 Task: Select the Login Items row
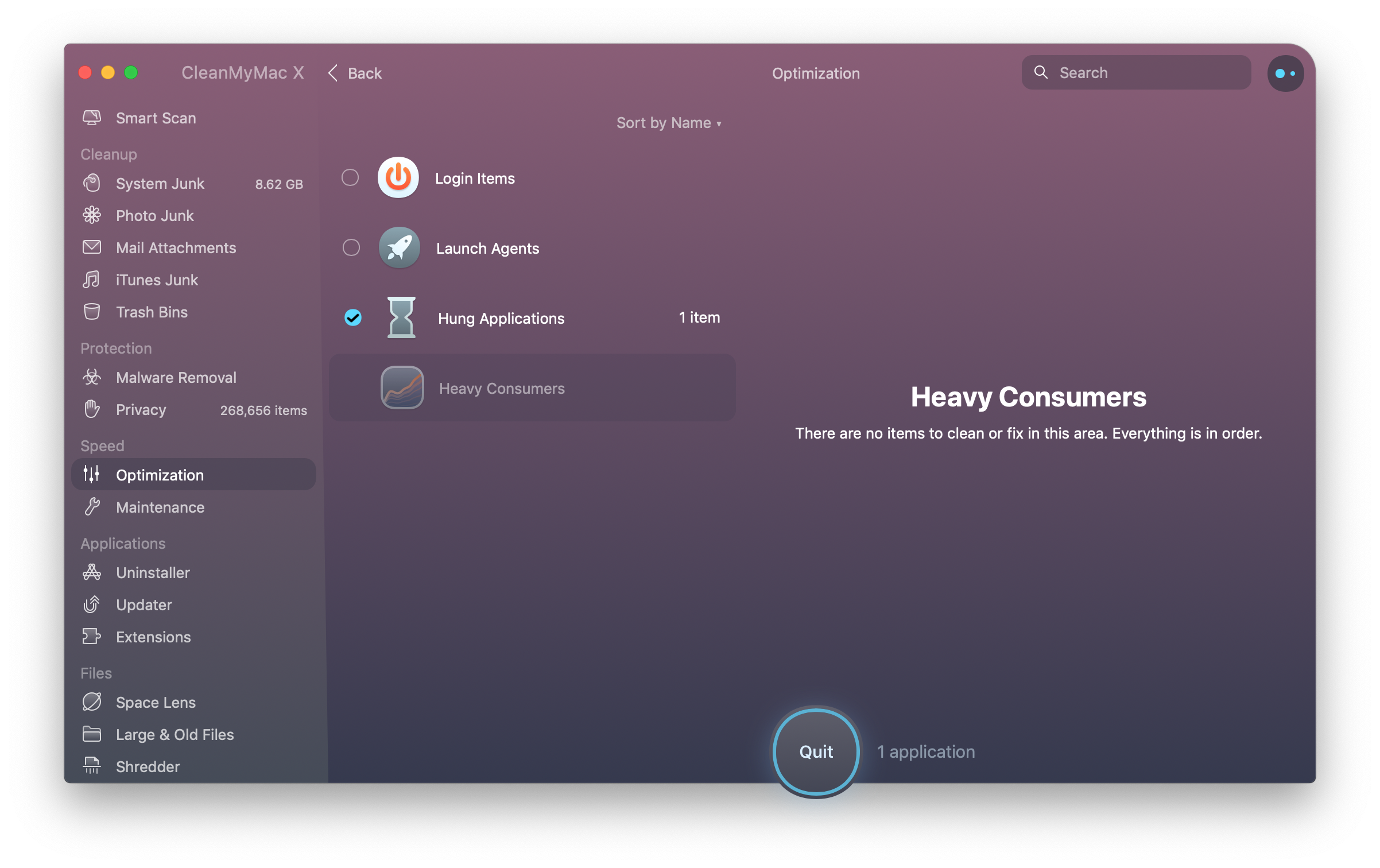pyautogui.click(x=532, y=177)
